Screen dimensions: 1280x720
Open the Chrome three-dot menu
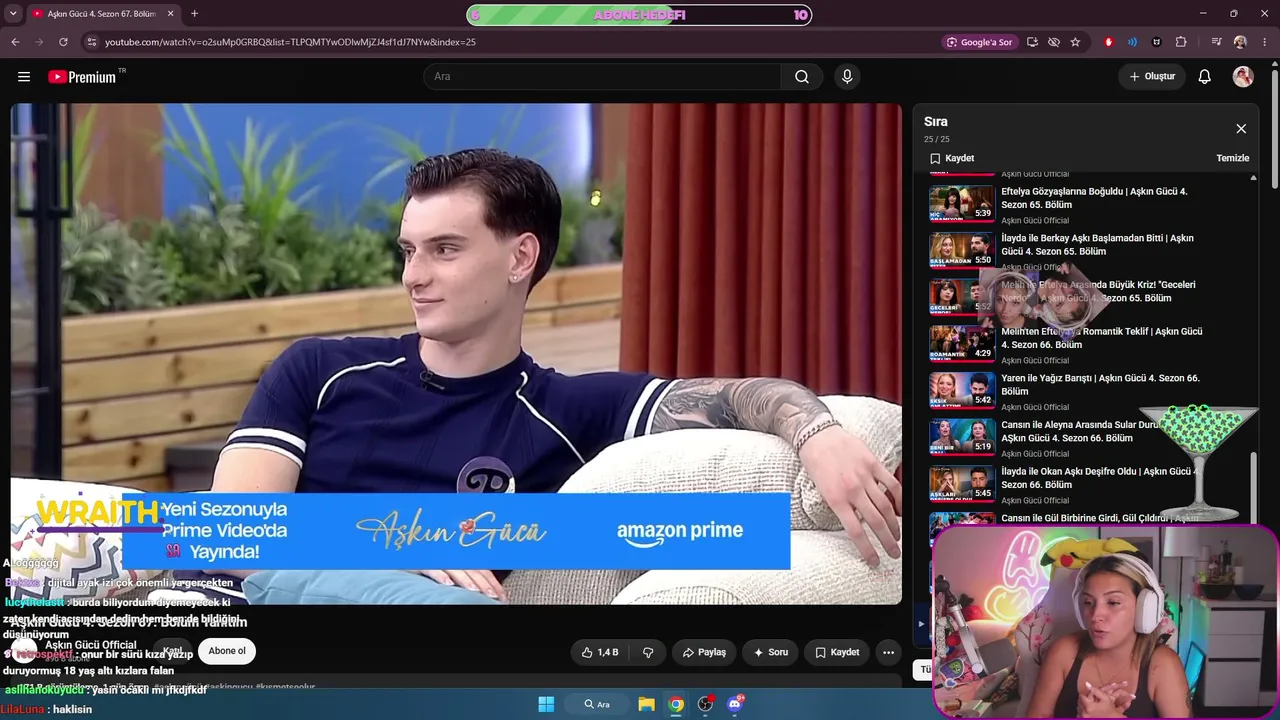click(1265, 42)
